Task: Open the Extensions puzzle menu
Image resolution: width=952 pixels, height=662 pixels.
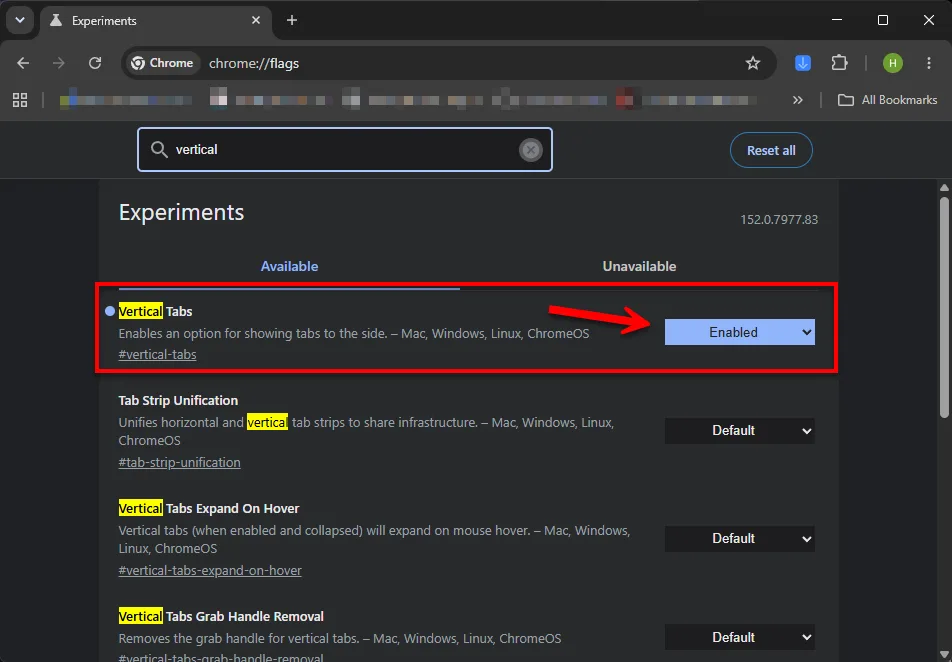Action: point(839,63)
